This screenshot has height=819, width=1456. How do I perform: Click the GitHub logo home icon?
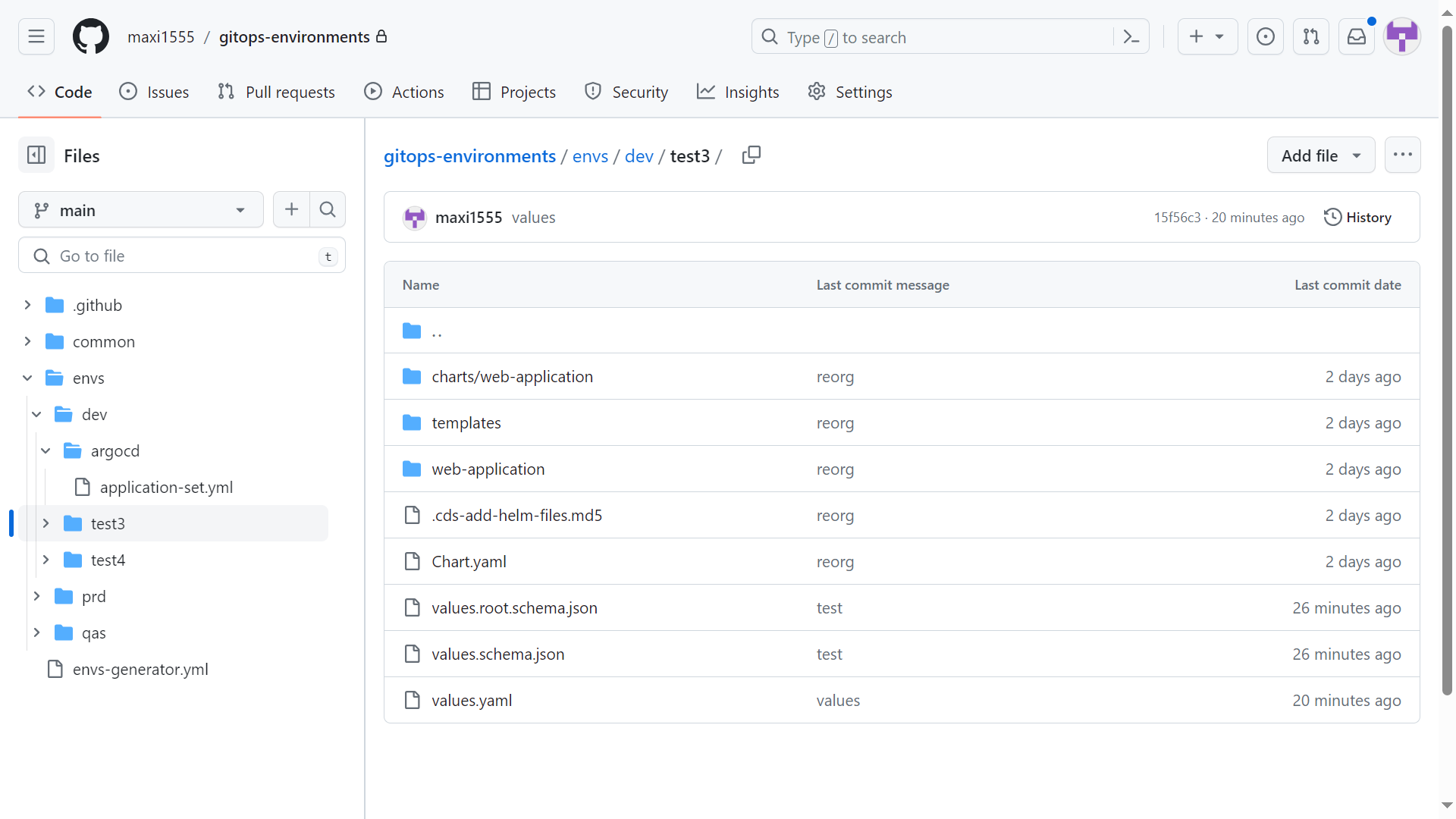(x=91, y=36)
